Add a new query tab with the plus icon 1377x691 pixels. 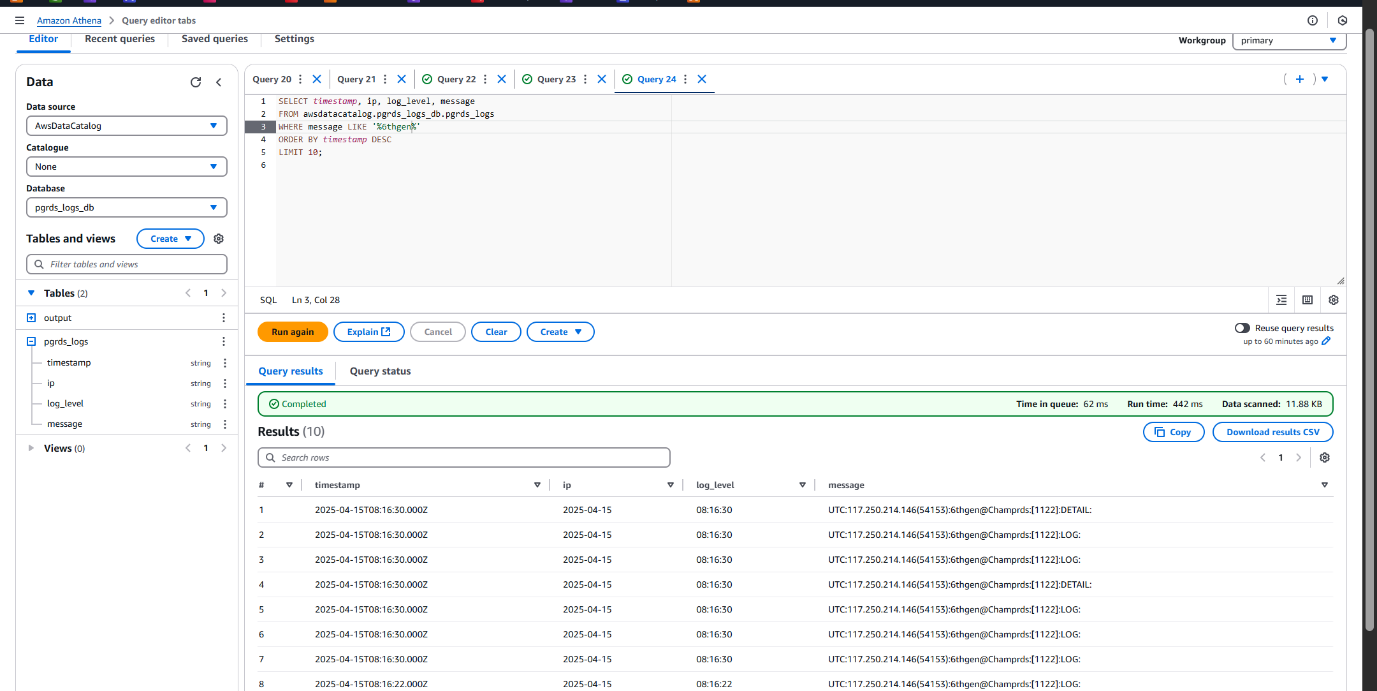pyautogui.click(x=1300, y=79)
